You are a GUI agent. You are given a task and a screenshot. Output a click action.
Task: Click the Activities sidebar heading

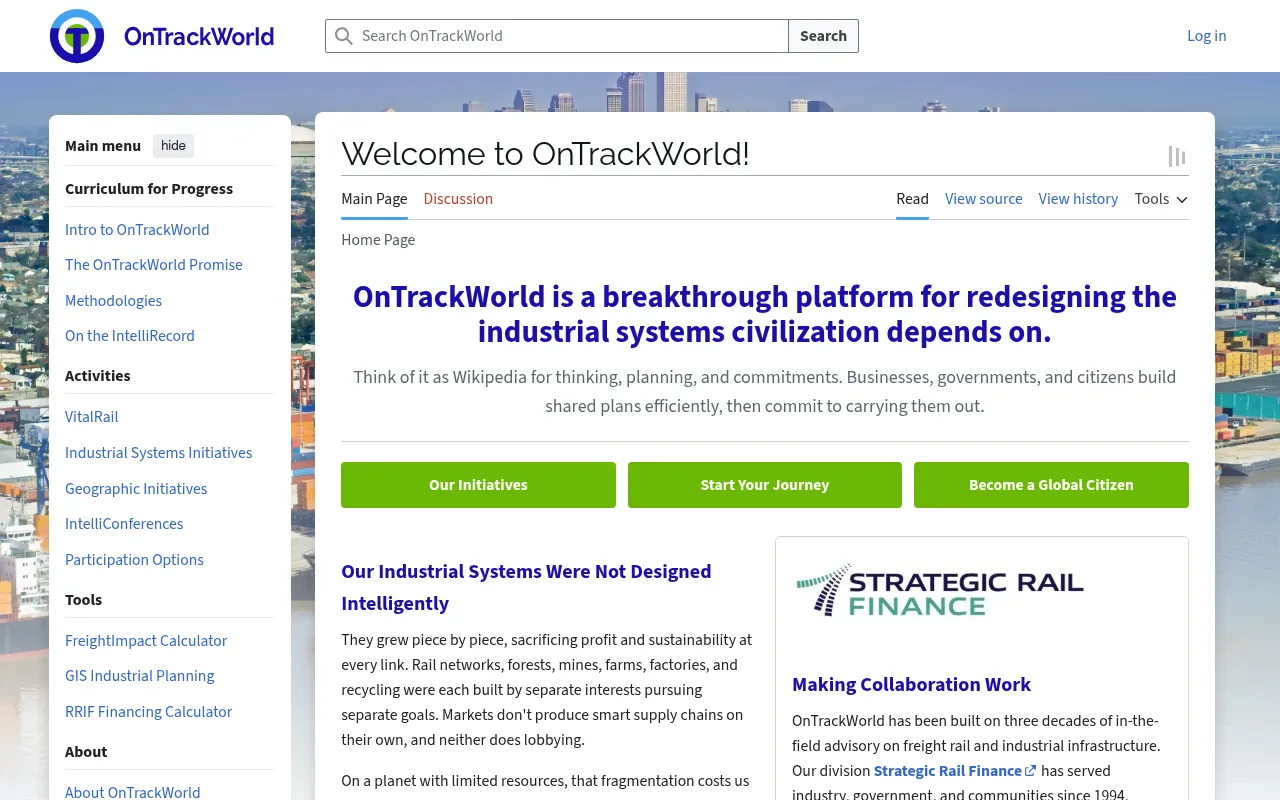(x=98, y=376)
